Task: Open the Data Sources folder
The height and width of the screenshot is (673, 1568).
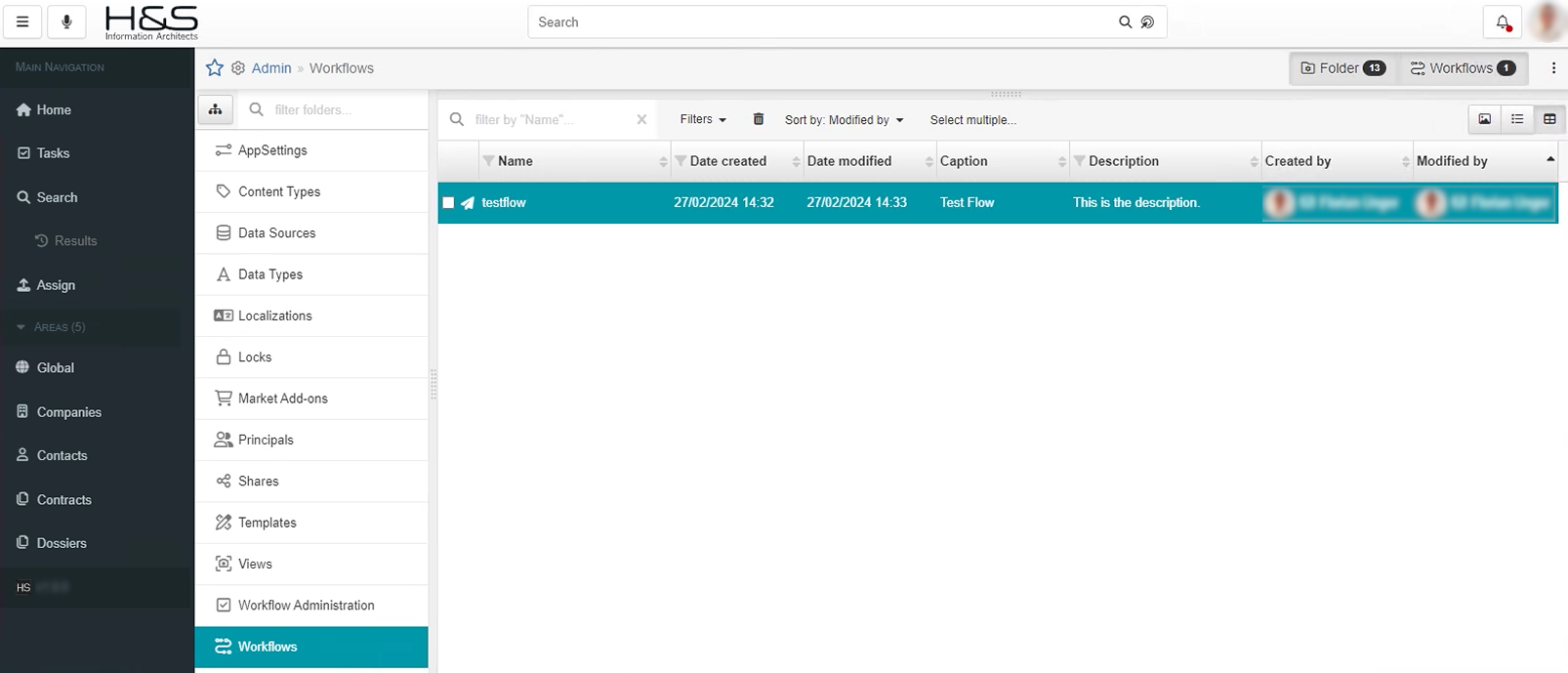Action: click(x=311, y=233)
